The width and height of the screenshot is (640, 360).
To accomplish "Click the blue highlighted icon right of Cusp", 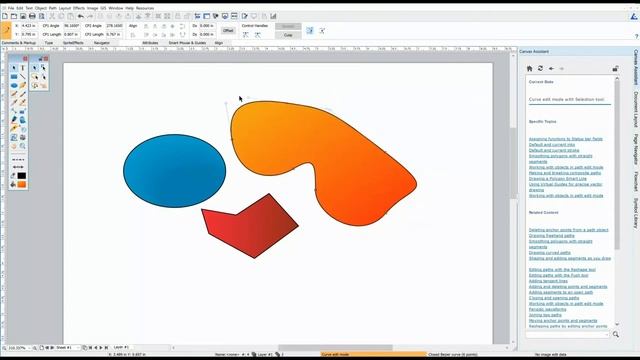I will (310, 31).
